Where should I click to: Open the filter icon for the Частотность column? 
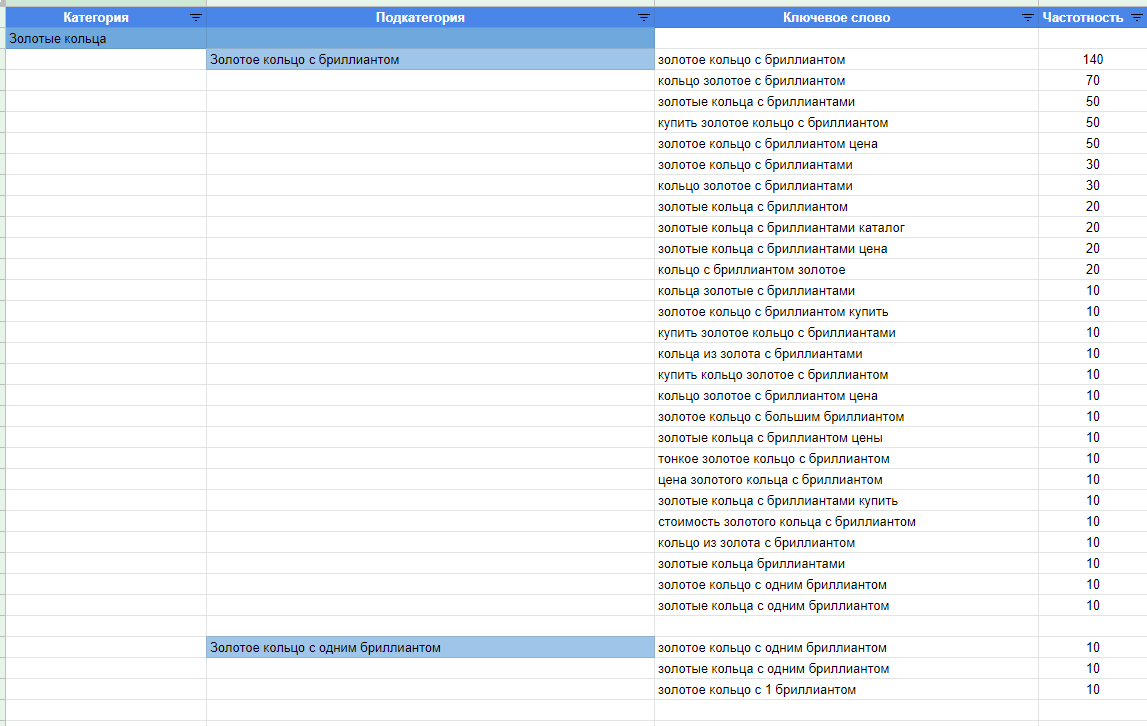point(1137,18)
